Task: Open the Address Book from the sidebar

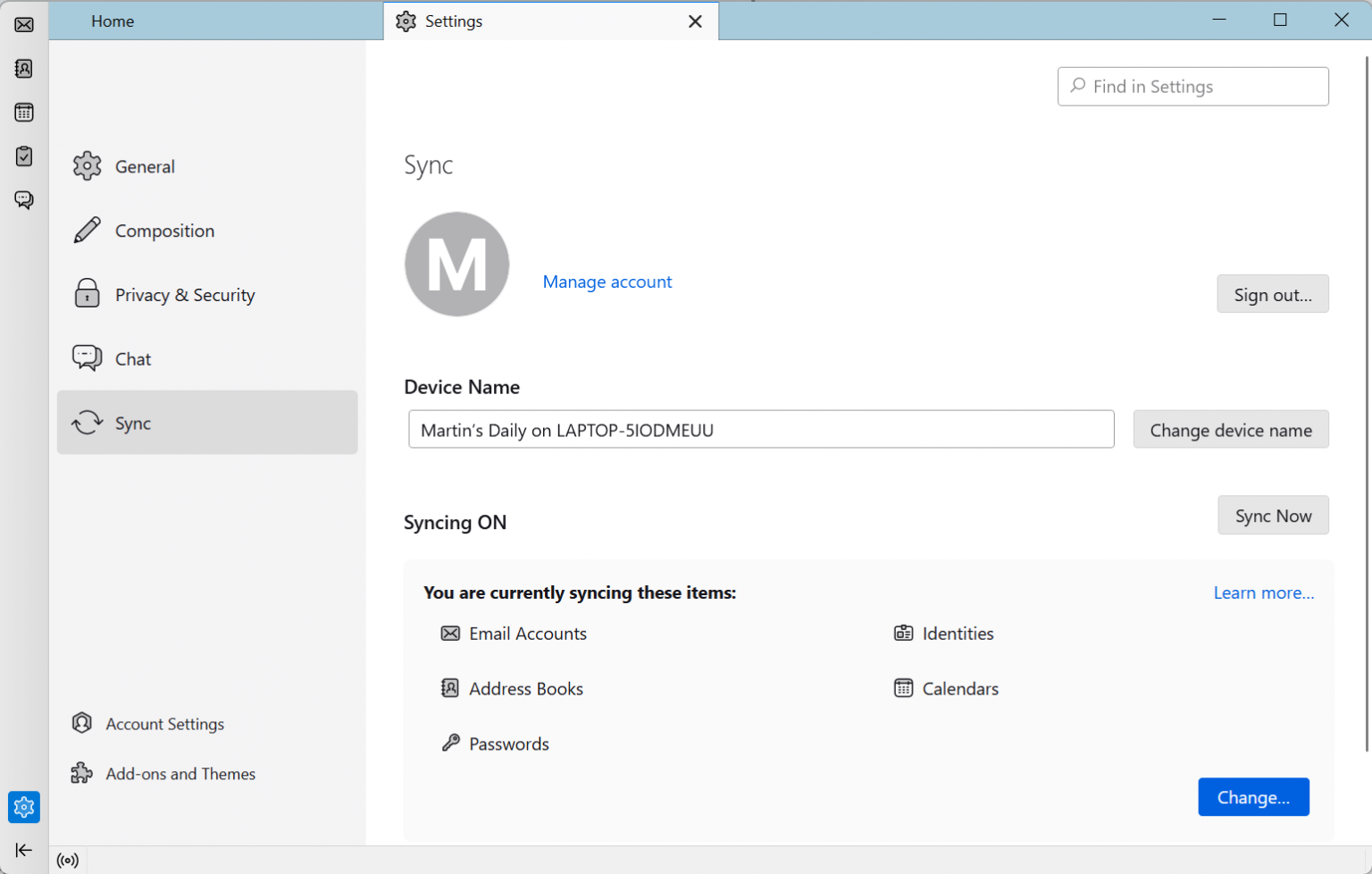Action: point(23,68)
